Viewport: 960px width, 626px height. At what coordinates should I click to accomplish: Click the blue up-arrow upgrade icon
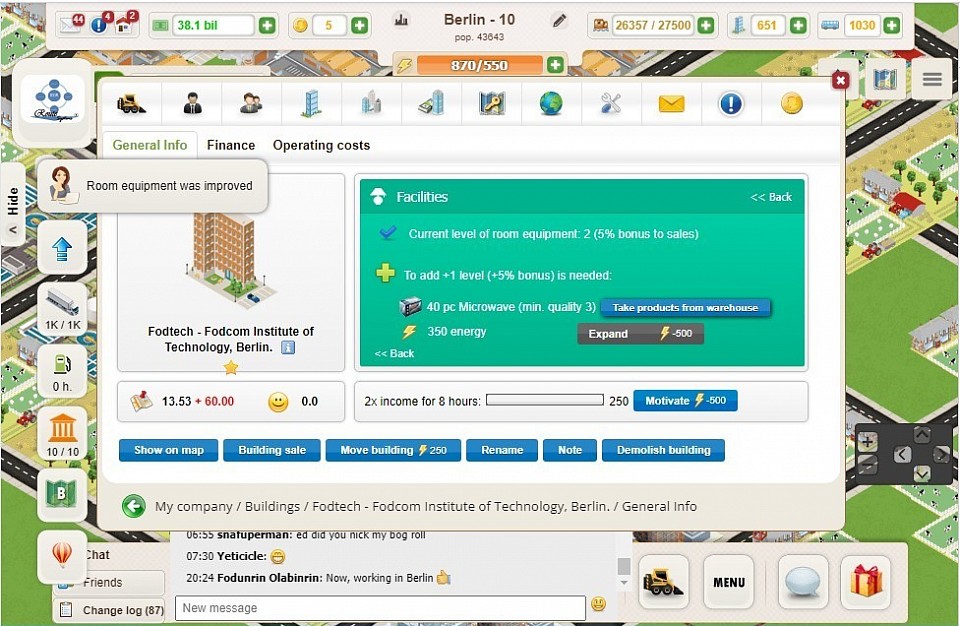(62, 249)
